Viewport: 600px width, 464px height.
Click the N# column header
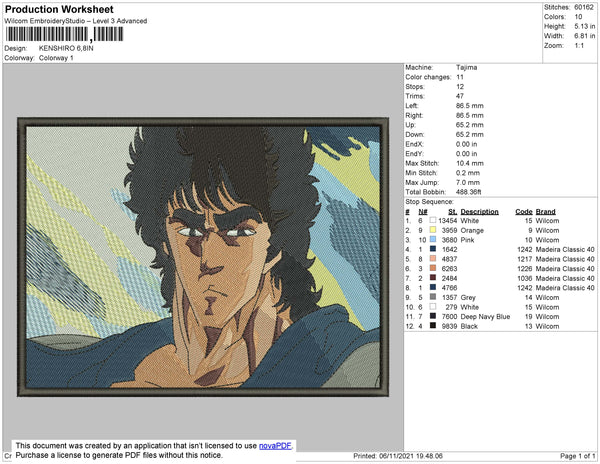coord(423,212)
